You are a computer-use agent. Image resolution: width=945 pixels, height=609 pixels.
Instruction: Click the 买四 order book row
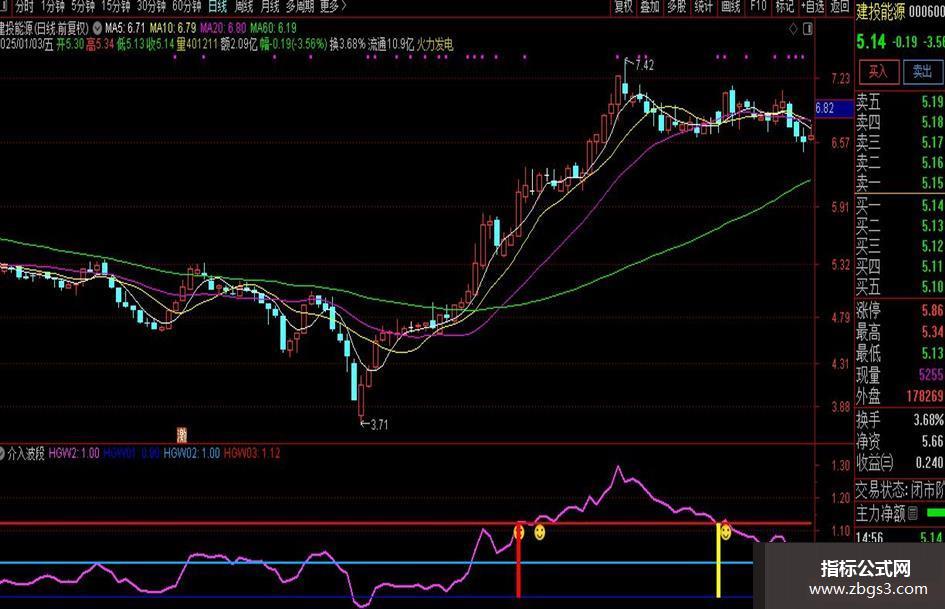tap(900, 266)
